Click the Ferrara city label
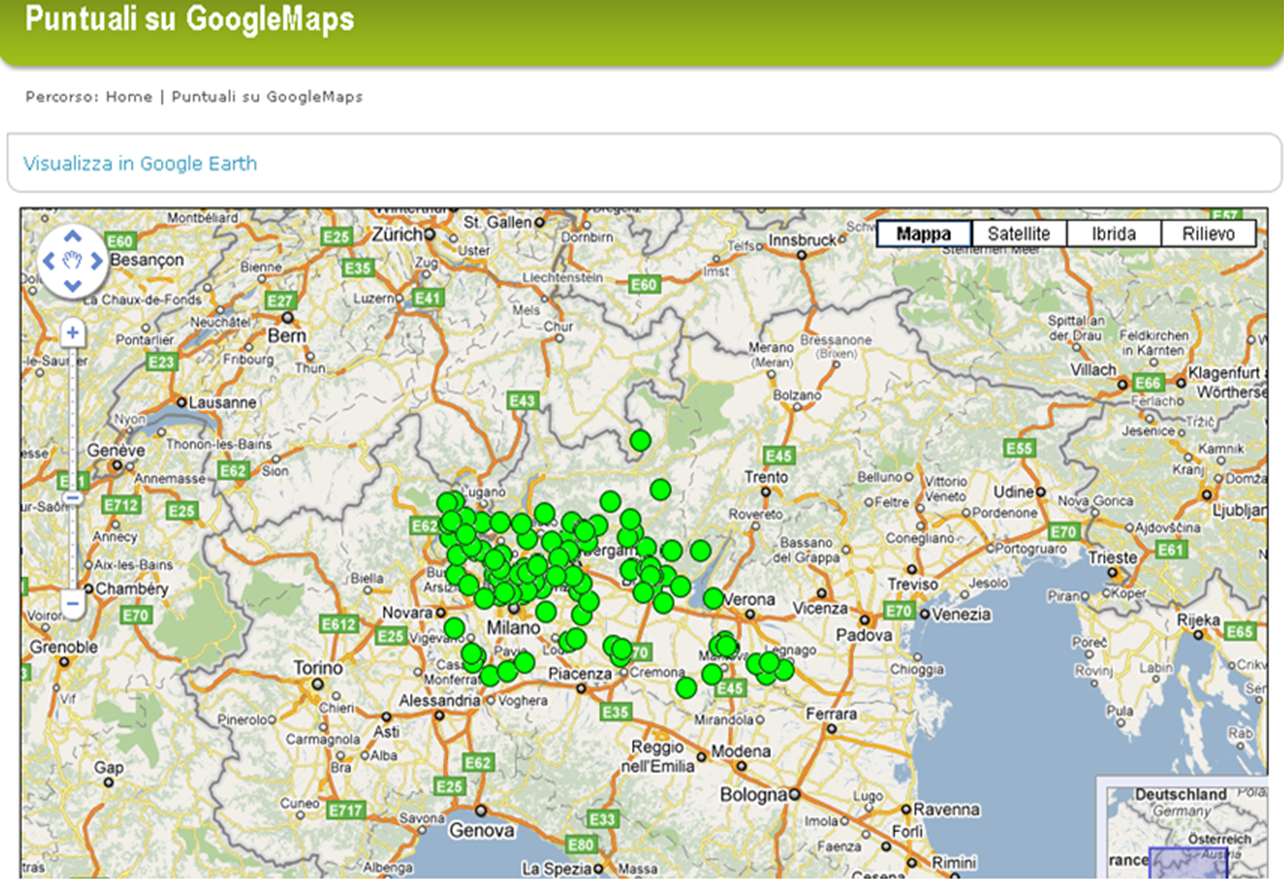Screen dimensions: 1284x879 [831, 714]
